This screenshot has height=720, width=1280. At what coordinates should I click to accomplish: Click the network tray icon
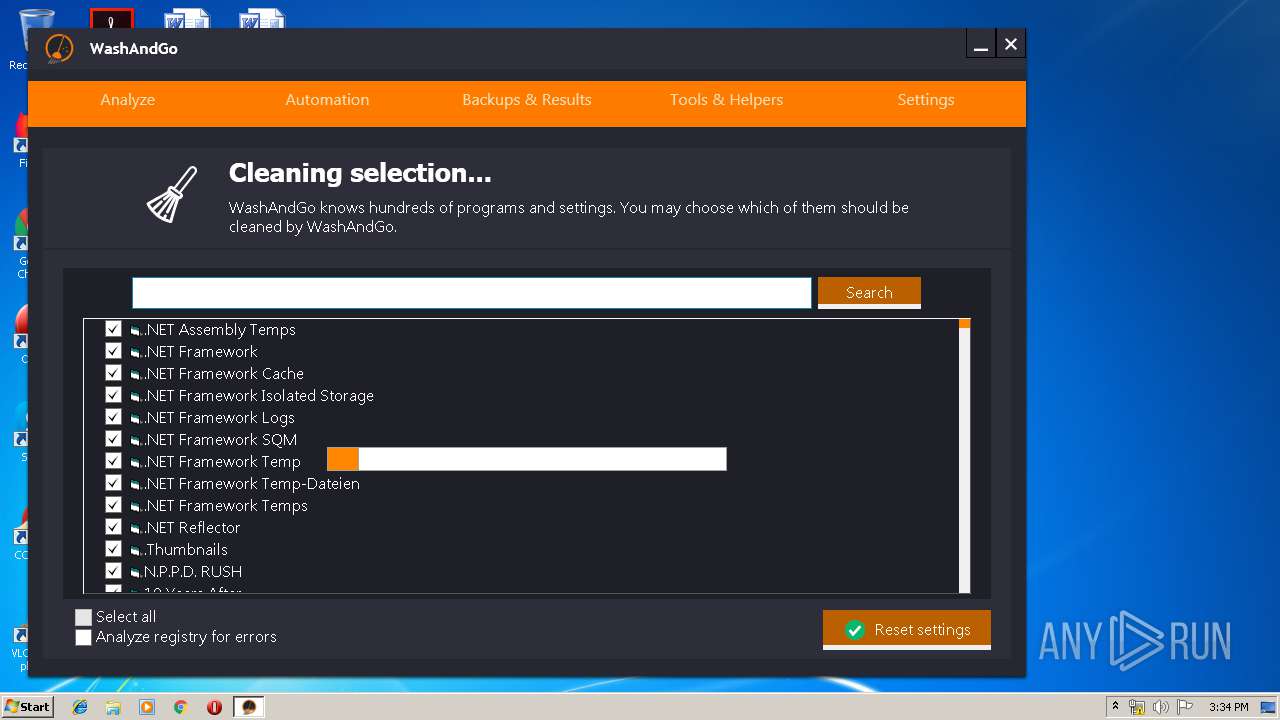tap(1137, 707)
